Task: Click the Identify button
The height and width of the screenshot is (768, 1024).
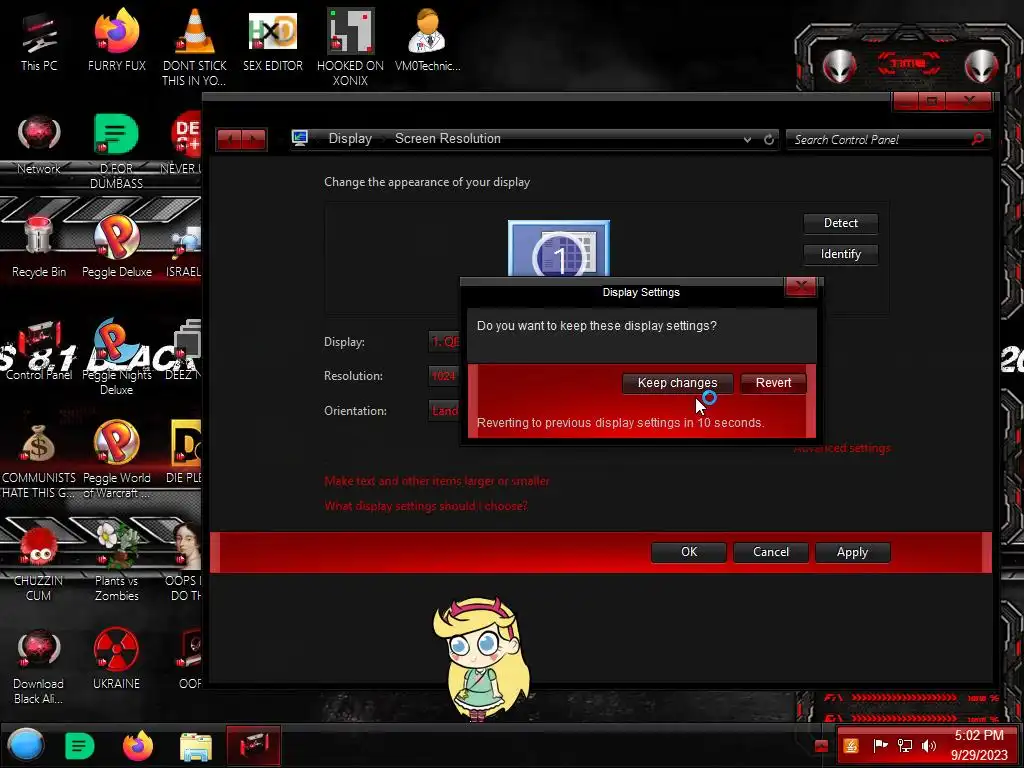Action: (x=840, y=254)
